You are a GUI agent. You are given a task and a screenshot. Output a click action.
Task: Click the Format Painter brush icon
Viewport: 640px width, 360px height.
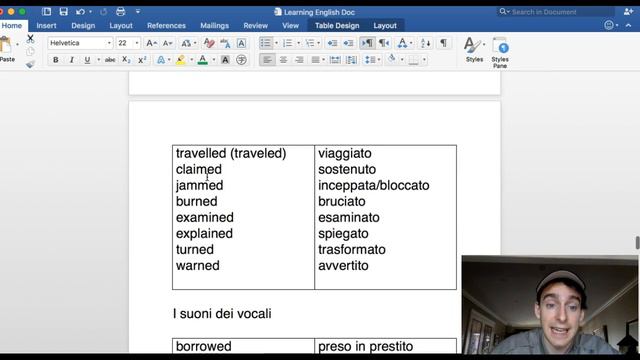coord(30,64)
